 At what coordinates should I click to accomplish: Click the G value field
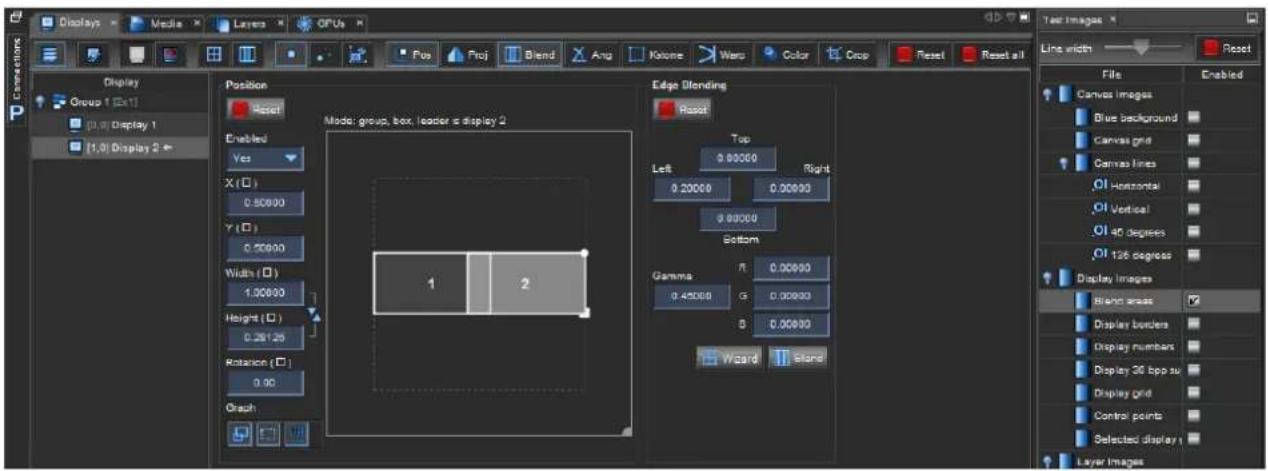(791, 296)
